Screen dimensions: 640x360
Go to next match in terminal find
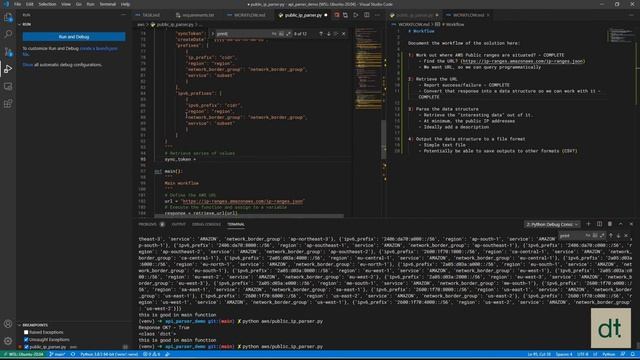(x=618, y=236)
